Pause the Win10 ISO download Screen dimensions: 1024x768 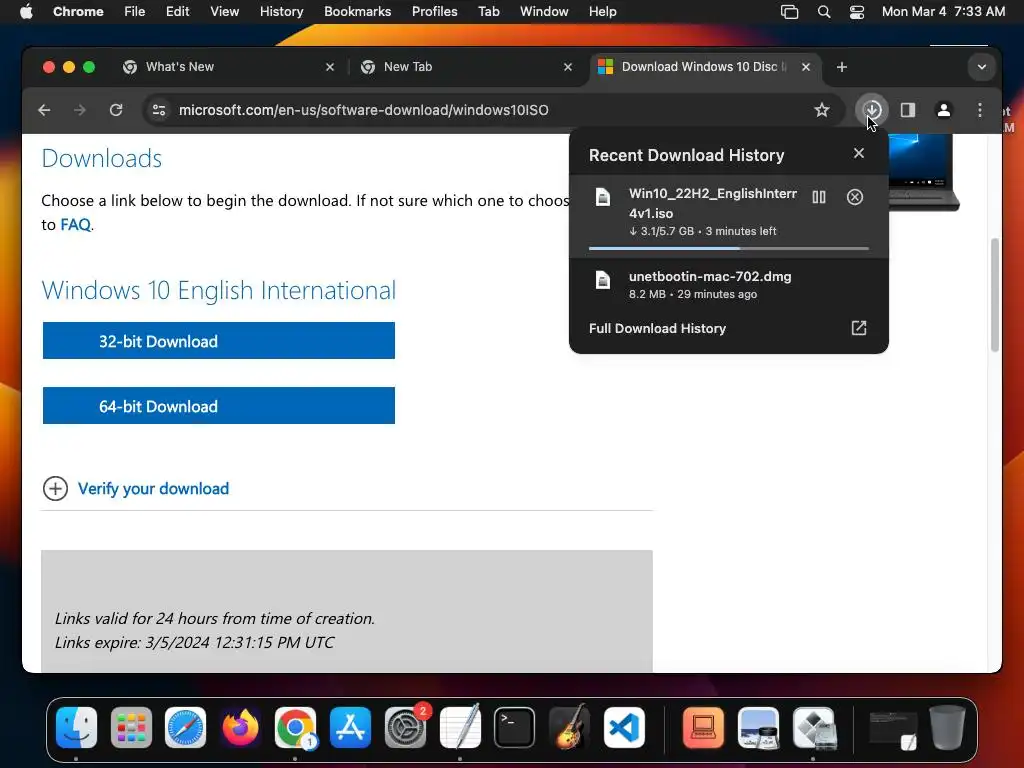[x=819, y=197]
